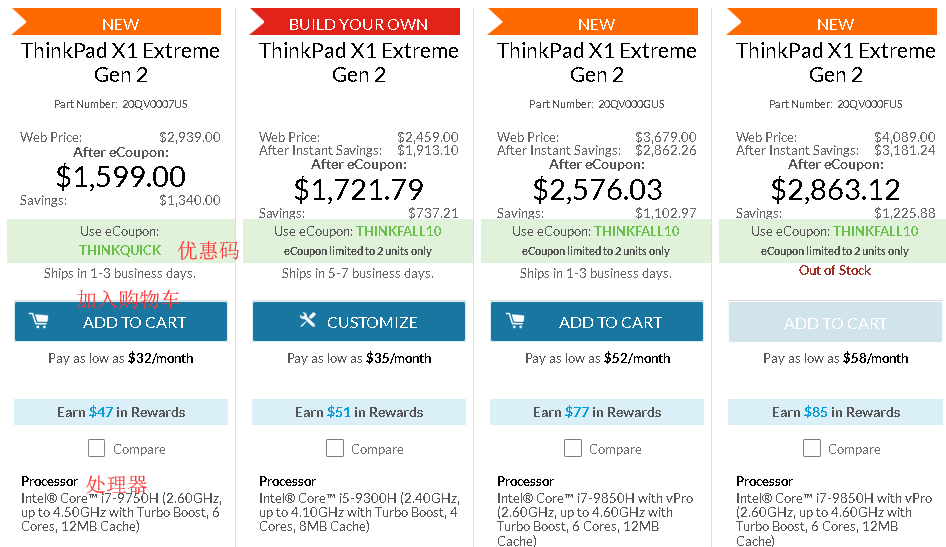Open Earn $51 in Rewards banner
Screen dimensions: 946x547
tap(359, 412)
